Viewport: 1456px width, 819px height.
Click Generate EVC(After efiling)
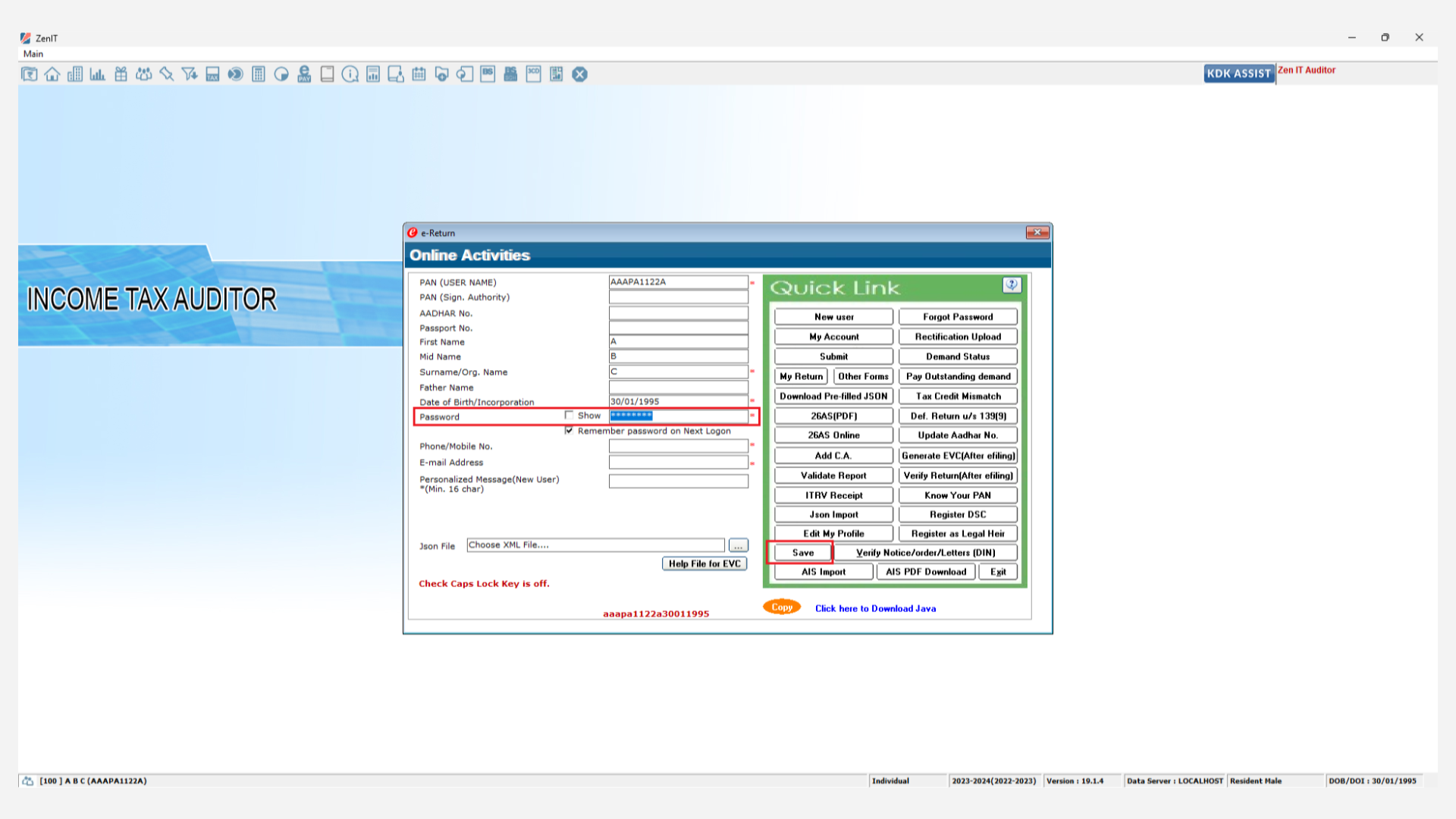click(958, 456)
